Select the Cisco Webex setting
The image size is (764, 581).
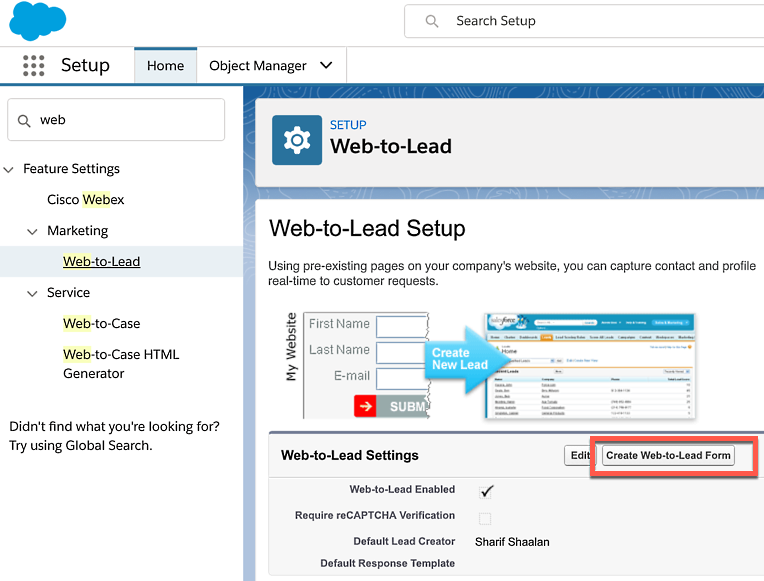pos(85,200)
